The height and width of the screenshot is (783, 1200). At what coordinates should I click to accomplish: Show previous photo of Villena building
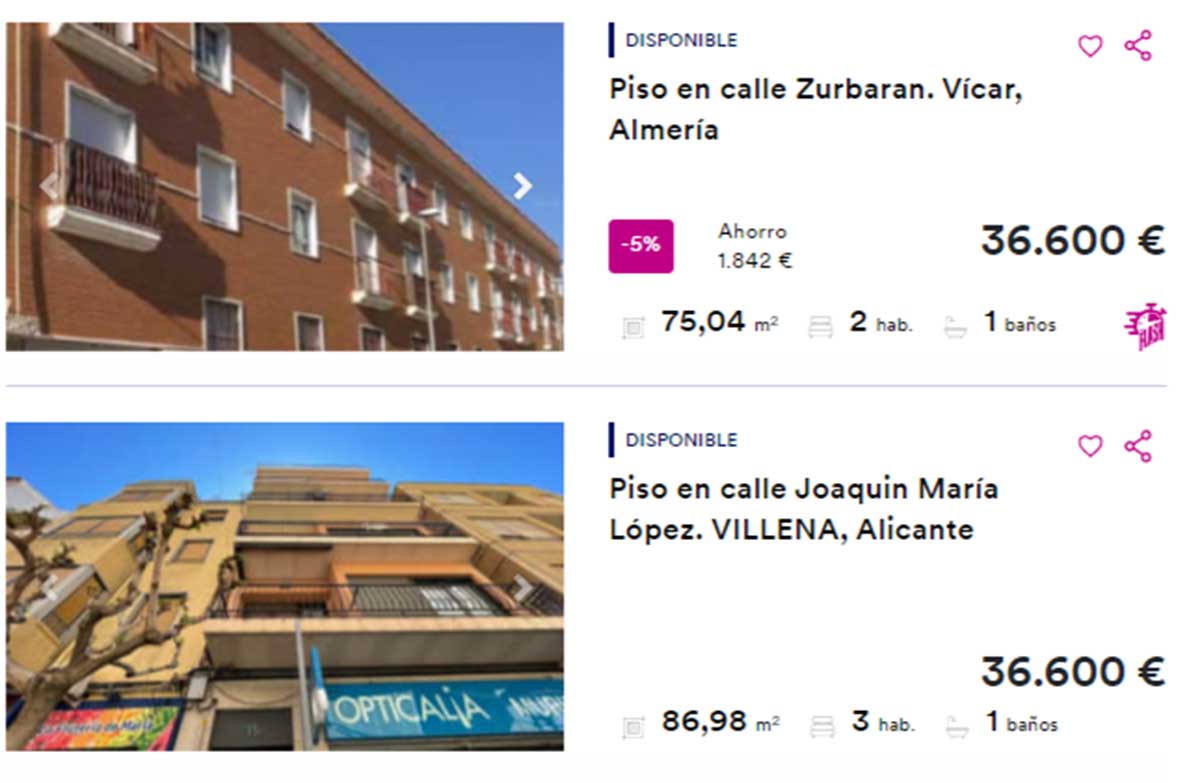pos(48,588)
